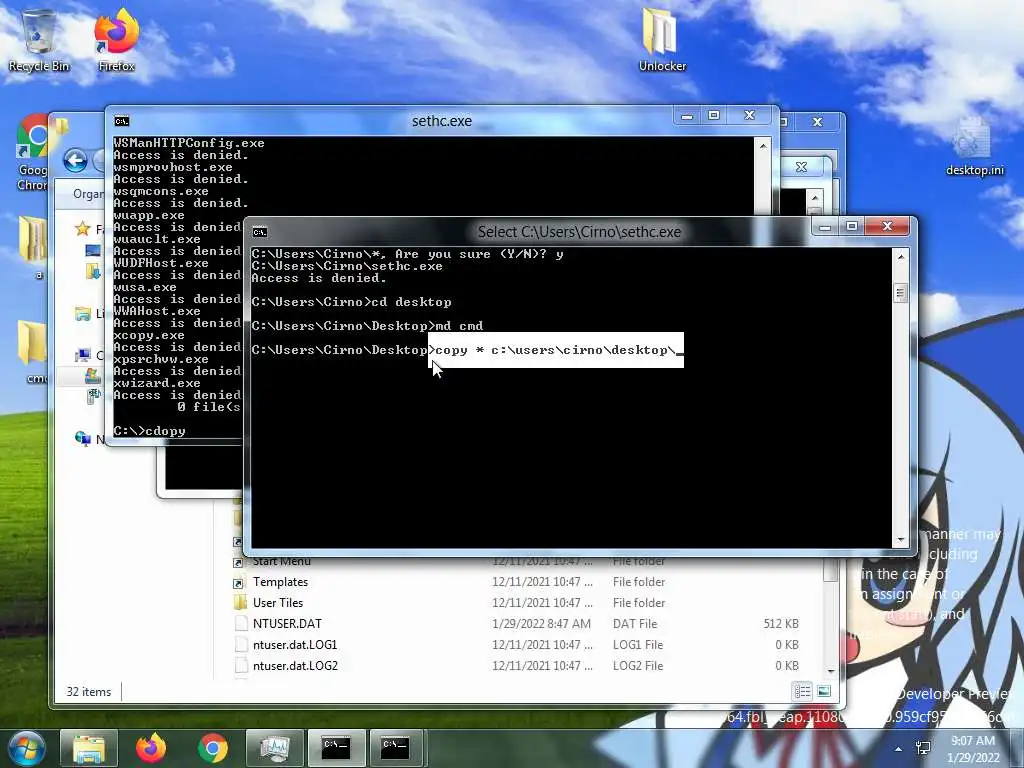Switch to first command prompt taskbar button

[x=336, y=748]
